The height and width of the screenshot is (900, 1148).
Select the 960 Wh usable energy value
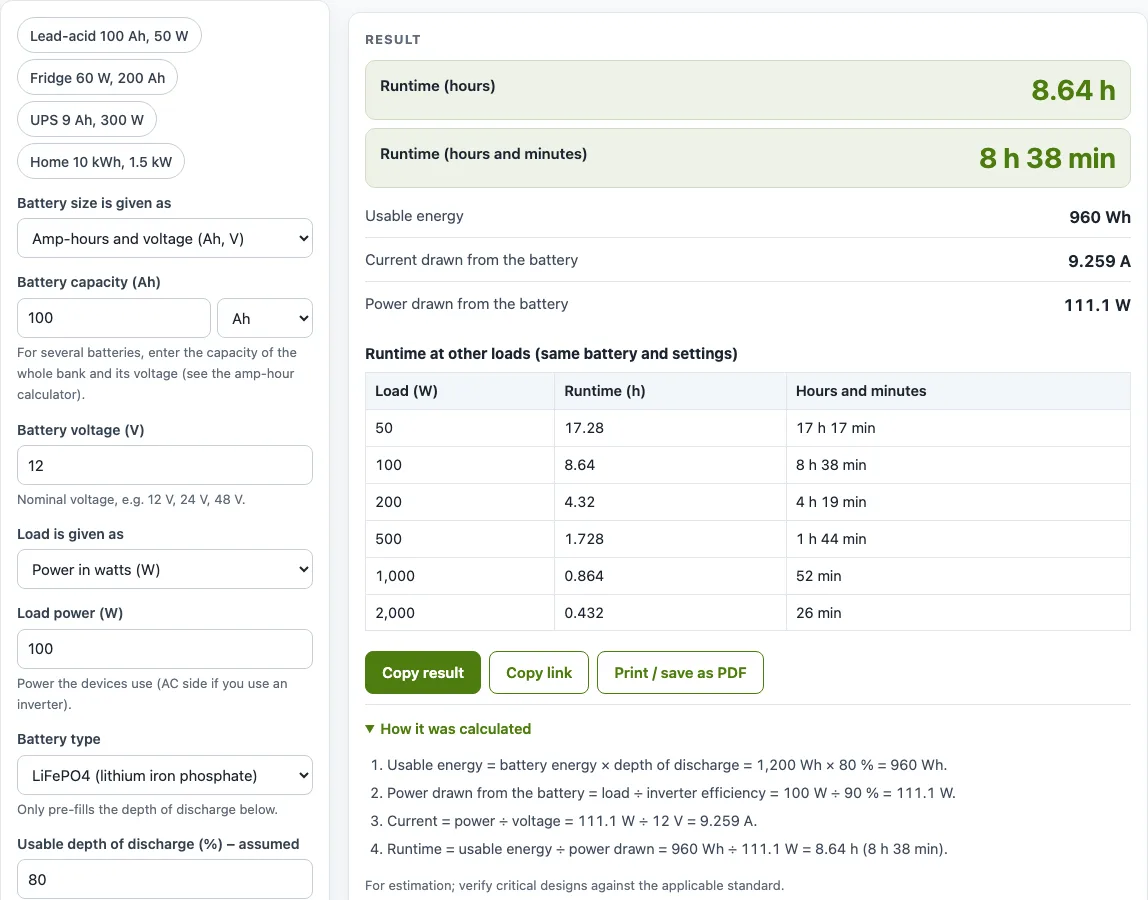click(x=1100, y=217)
